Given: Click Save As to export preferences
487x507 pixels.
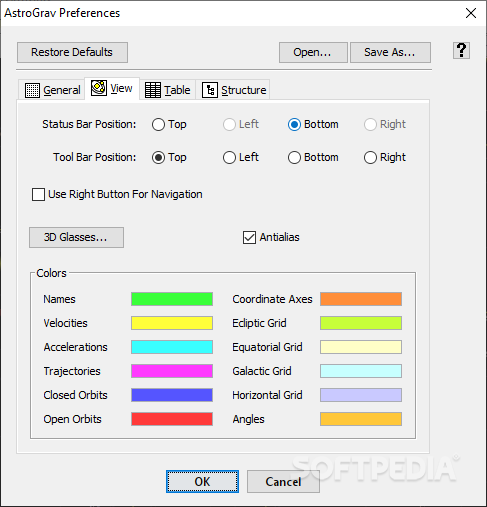Looking at the screenshot, I should coord(390,52).
